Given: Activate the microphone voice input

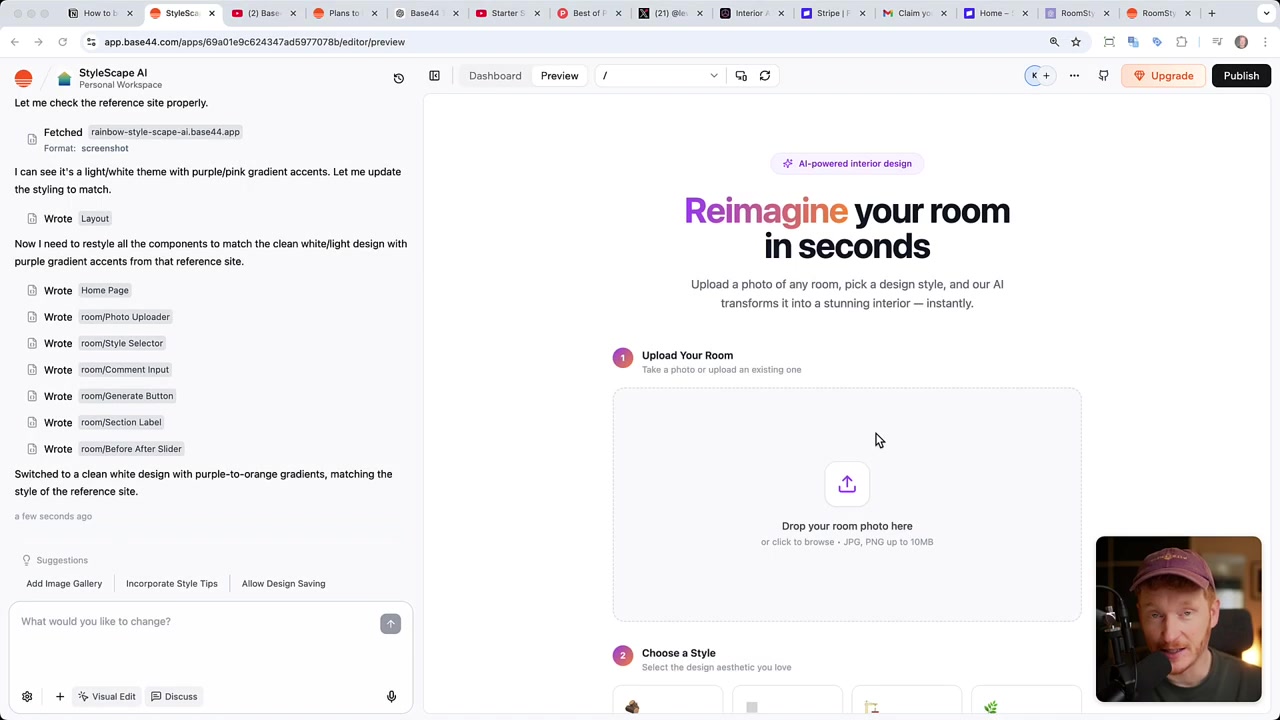Looking at the screenshot, I should click(x=391, y=696).
